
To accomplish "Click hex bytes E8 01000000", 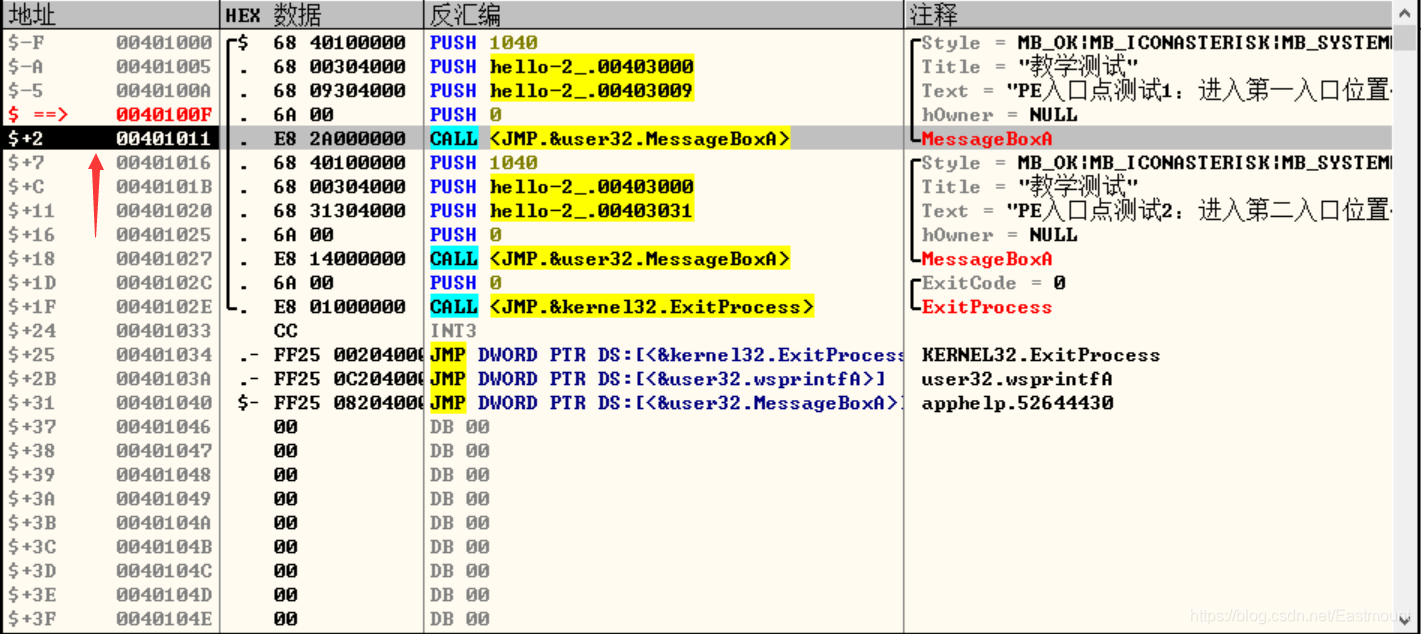I will coord(339,307).
